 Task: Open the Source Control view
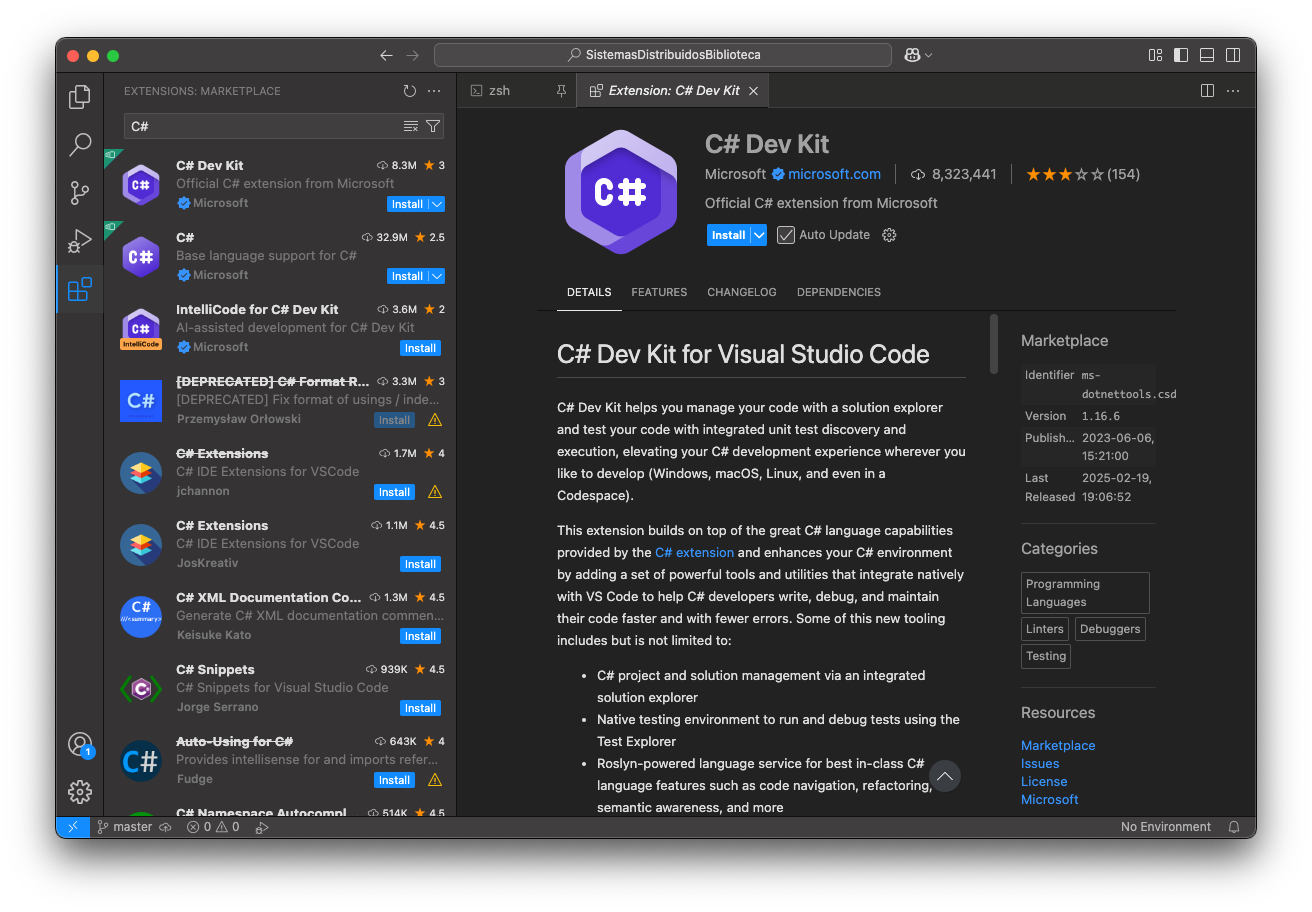80,193
